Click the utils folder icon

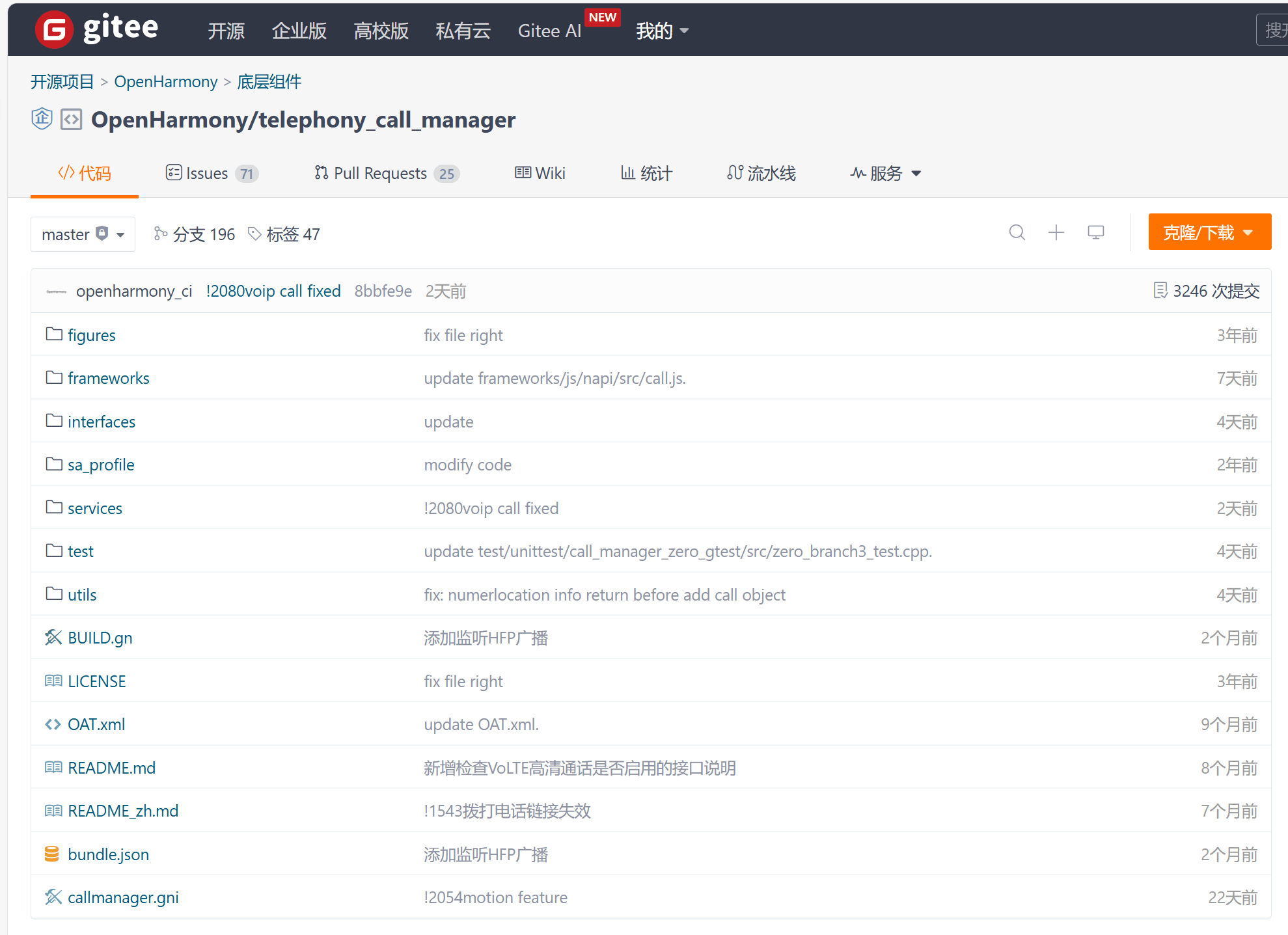(x=54, y=594)
